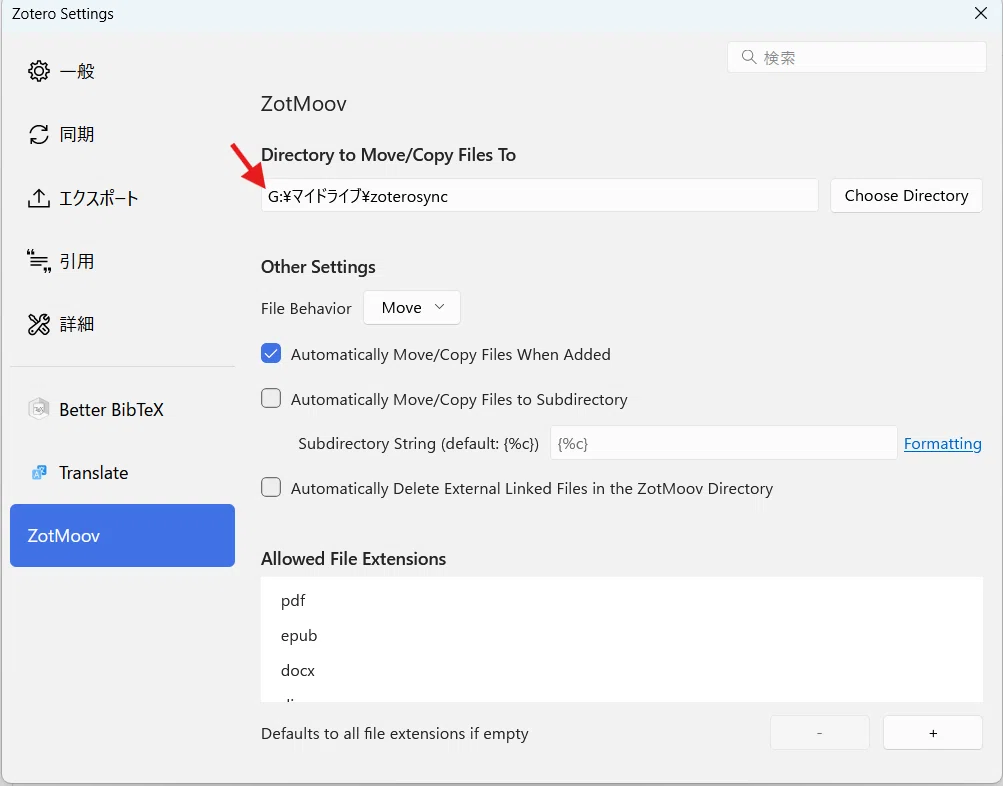The image size is (1003, 786).
Task: Select the epub extension row
Action: point(621,636)
